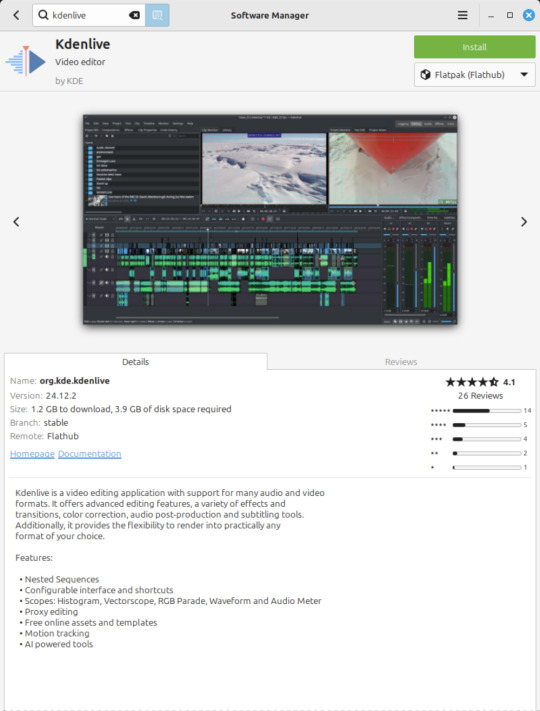
Task: Click the version number 24.12.2
Action: [x=61, y=395]
